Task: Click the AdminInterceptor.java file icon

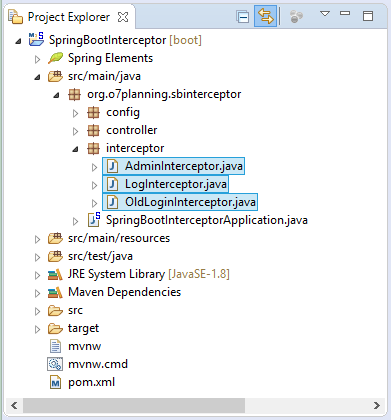Action: [113, 166]
